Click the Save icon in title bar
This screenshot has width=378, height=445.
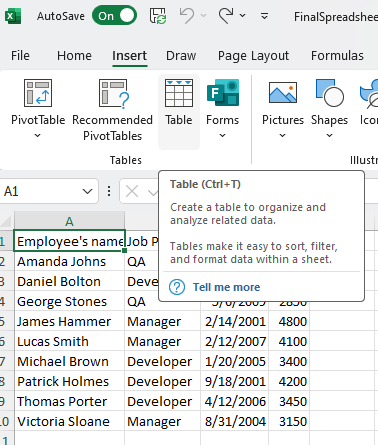coord(158,16)
